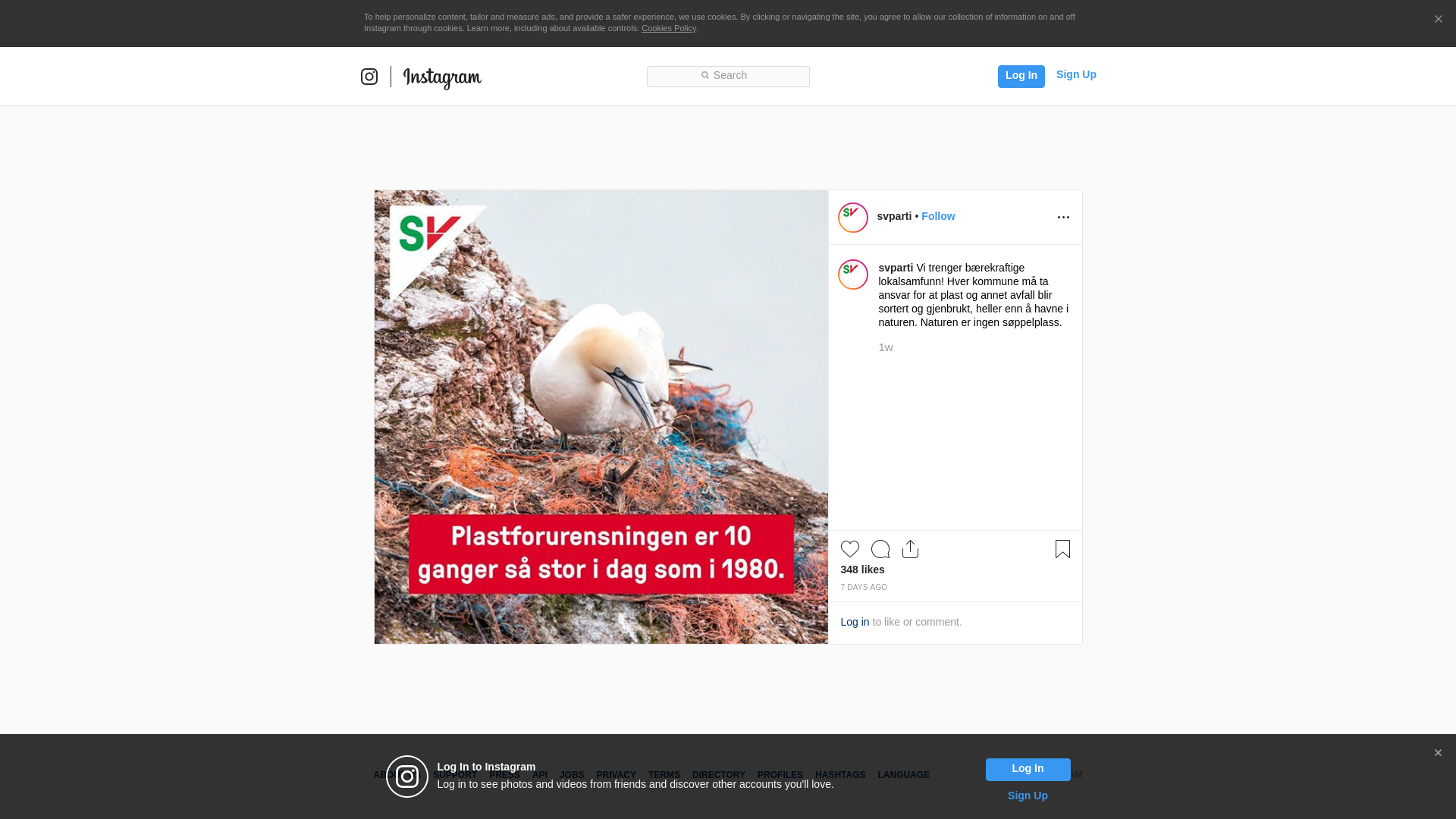1456x819 pixels.
Task: Click Sign Up in bottom banner
Action: pyautogui.click(x=1028, y=795)
